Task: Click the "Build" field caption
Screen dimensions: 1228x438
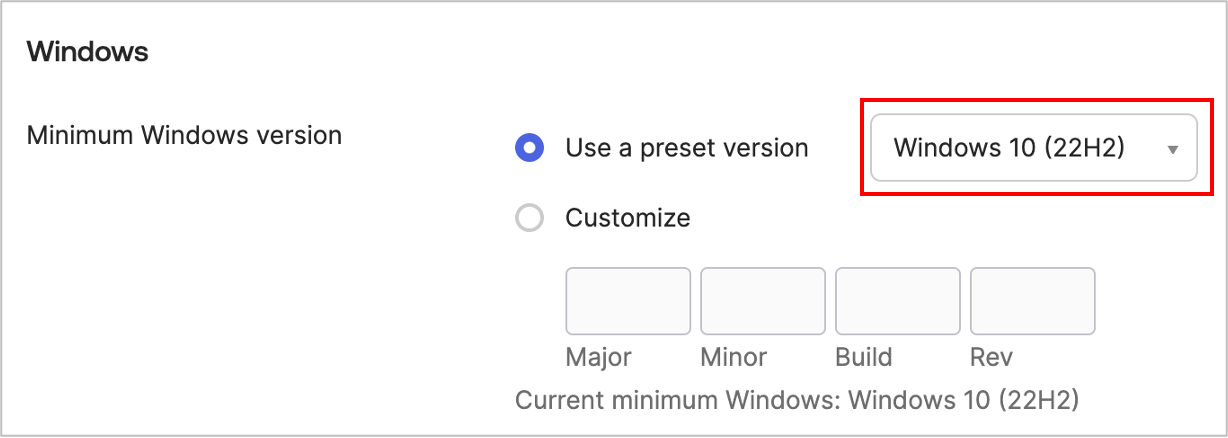Action: tap(864, 357)
